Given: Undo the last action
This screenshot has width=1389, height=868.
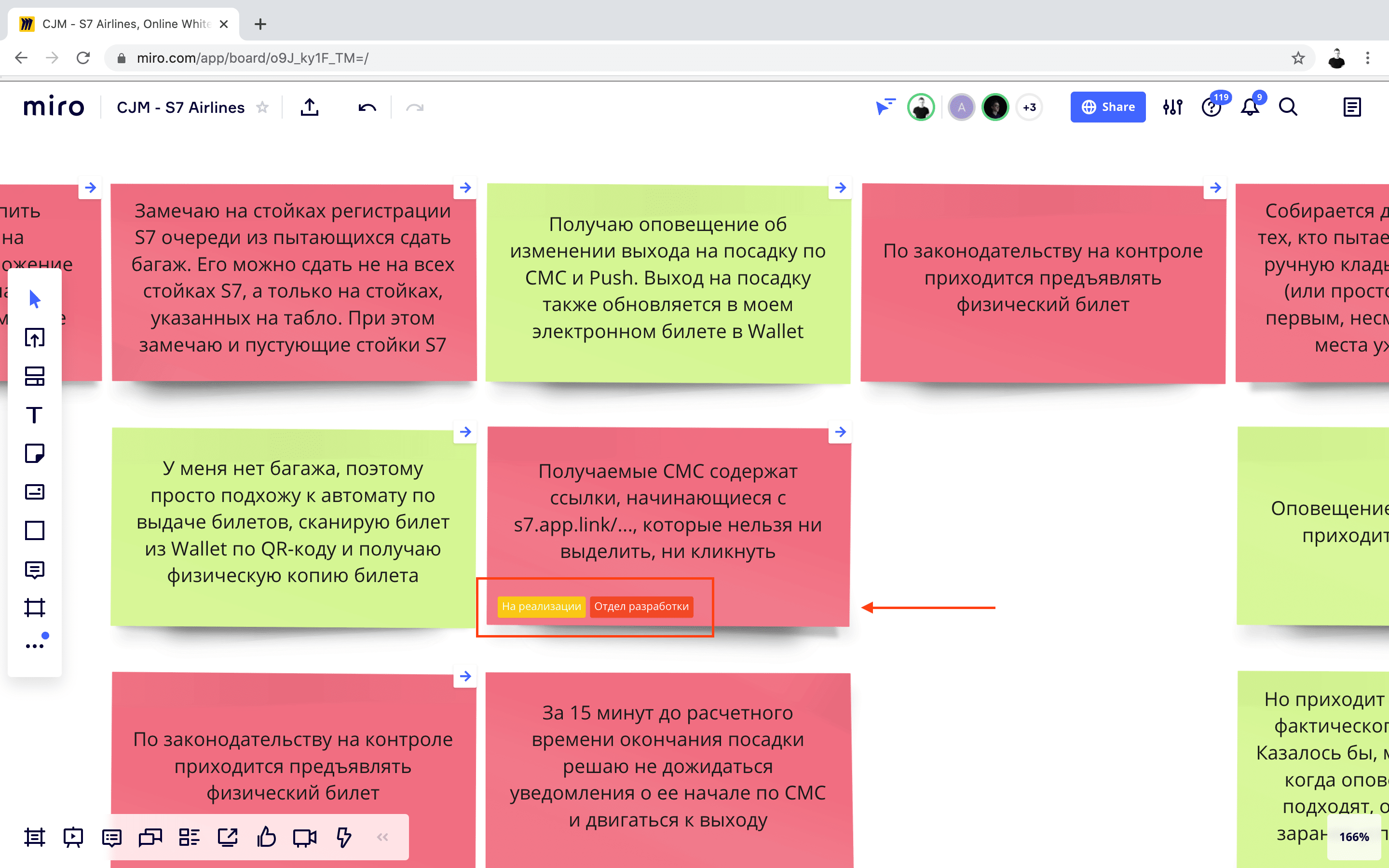Looking at the screenshot, I should pos(368,108).
